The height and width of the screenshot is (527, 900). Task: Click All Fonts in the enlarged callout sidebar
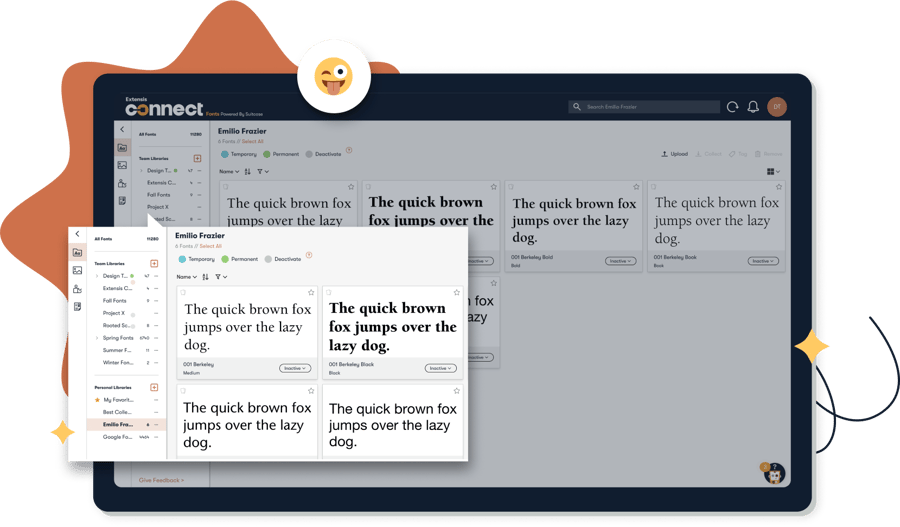(x=103, y=239)
